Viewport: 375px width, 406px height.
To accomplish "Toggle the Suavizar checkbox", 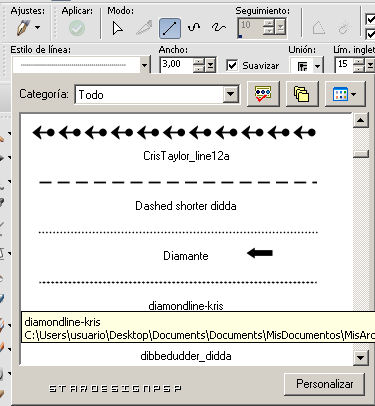I will point(232,65).
